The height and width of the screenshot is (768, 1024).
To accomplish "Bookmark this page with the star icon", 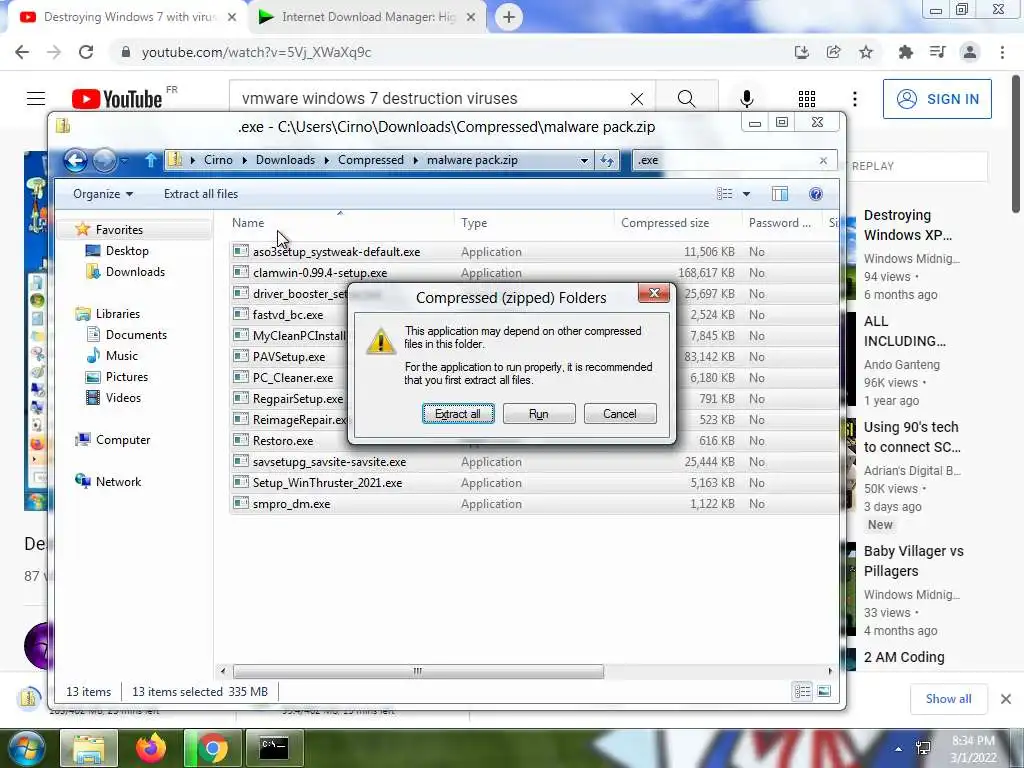I will (866, 52).
